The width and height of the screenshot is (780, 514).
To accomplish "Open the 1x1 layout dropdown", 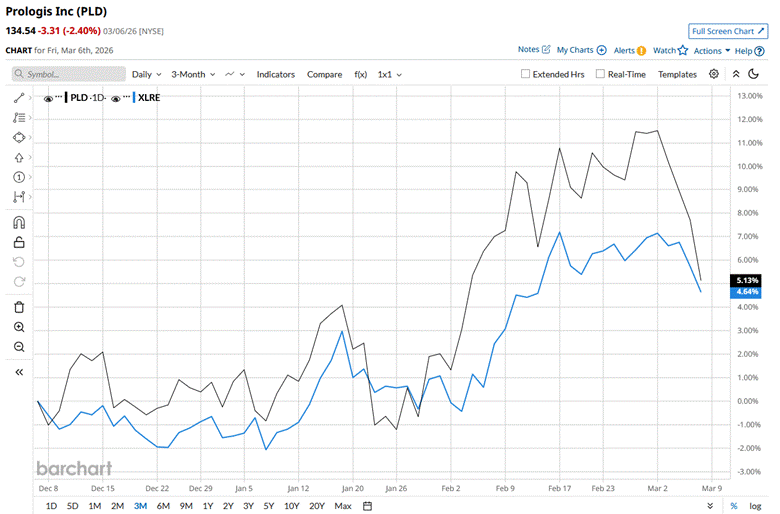I will click(390, 74).
